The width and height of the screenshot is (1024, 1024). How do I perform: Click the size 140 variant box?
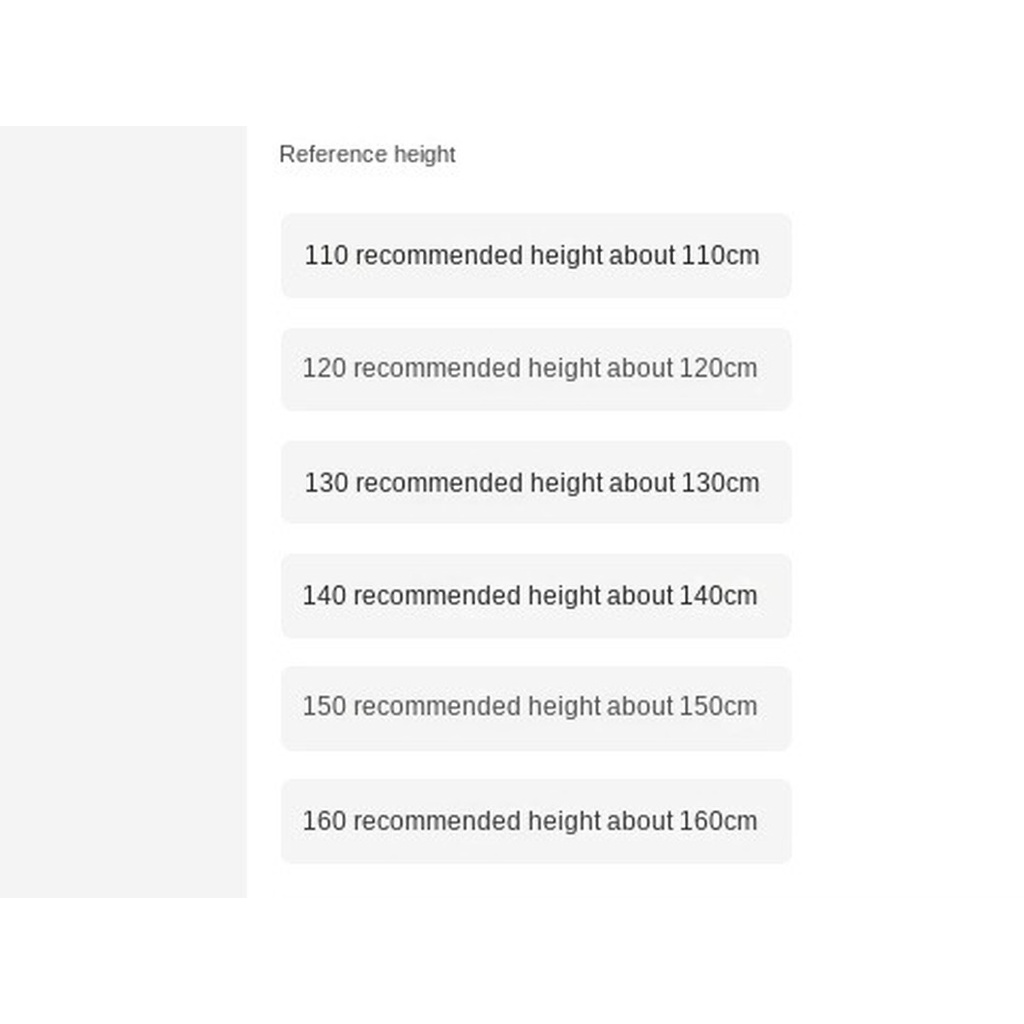click(x=535, y=596)
